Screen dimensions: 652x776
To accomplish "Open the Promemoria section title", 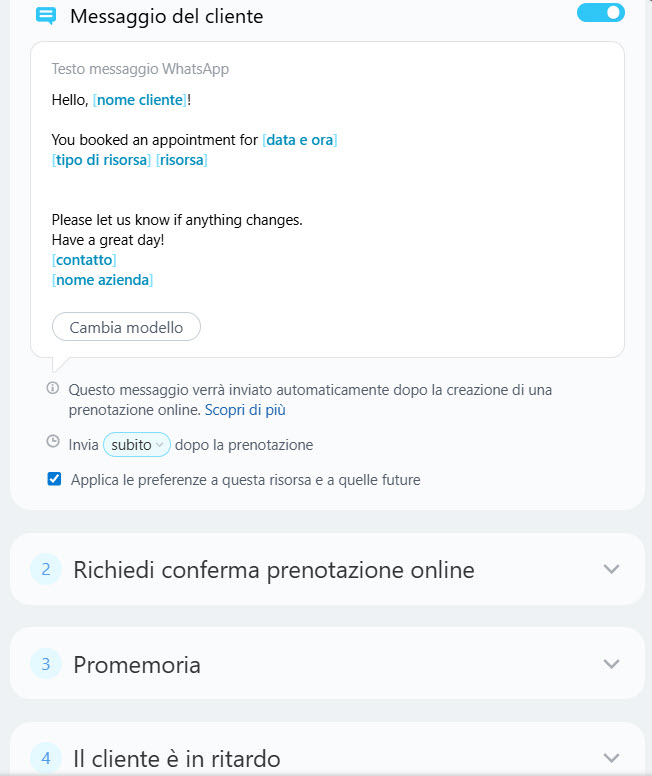I will (x=137, y=664).
